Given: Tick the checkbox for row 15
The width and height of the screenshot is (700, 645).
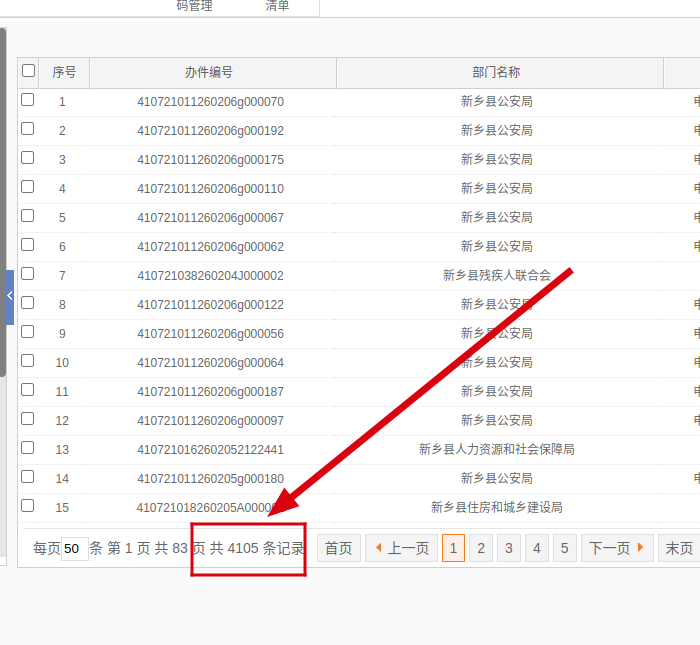Looking at the screenshot, I should (28, 506).
